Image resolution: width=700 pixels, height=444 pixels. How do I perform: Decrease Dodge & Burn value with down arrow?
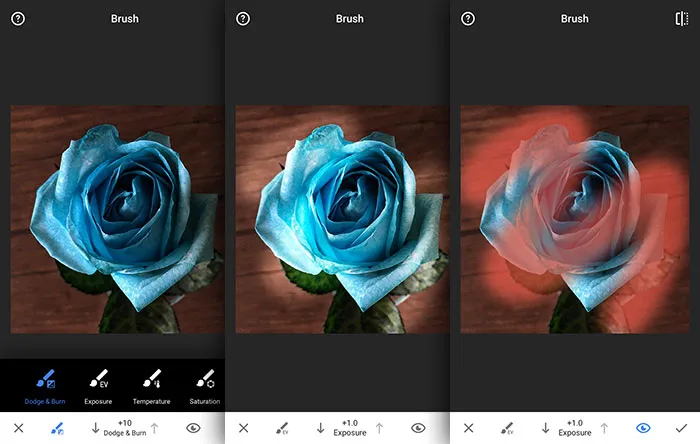click(95, 428)
